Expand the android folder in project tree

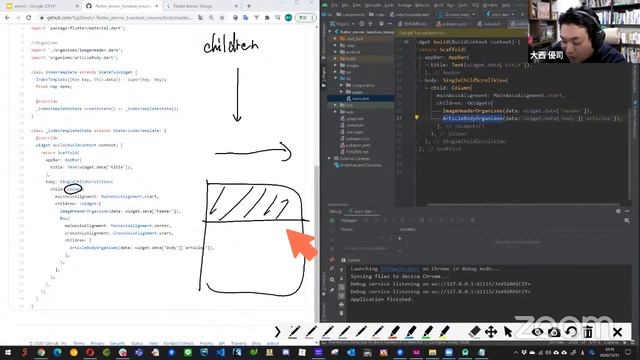pos(336,52)
